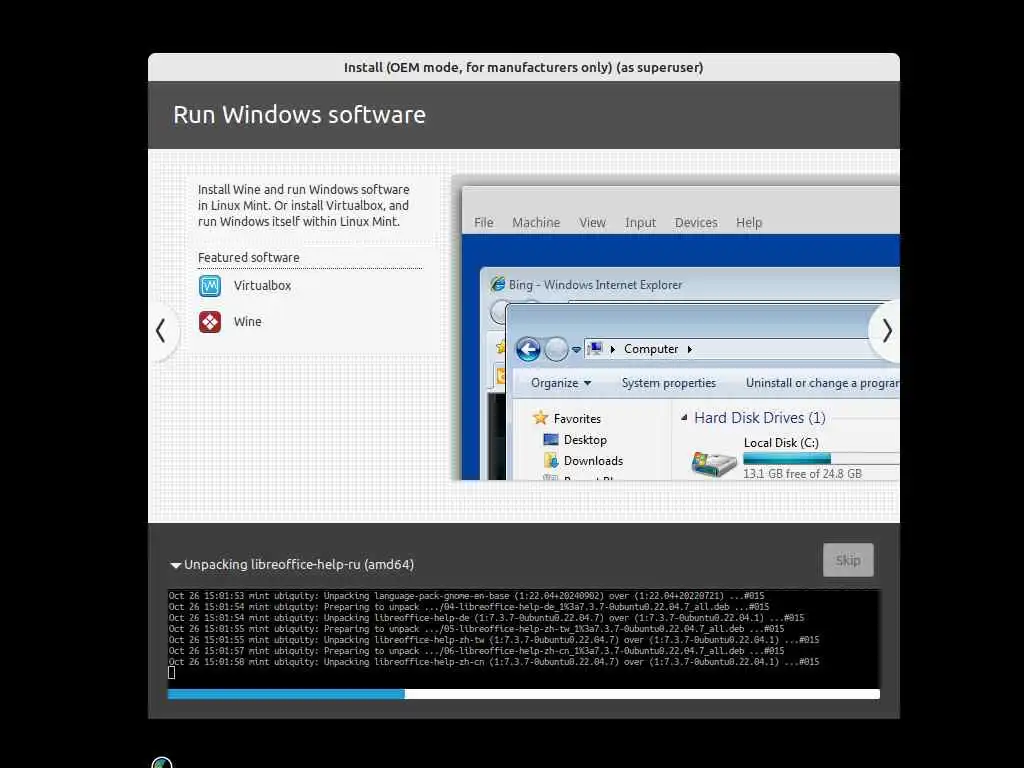Viewport: 1024px width, 768px height.
Task: Click the Favorites star icon
Action: [540, 418]
